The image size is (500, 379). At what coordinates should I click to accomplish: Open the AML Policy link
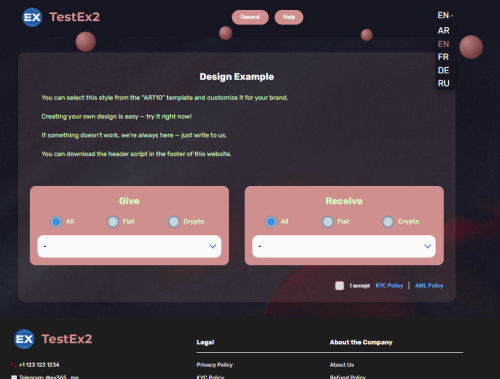[429, 286]
